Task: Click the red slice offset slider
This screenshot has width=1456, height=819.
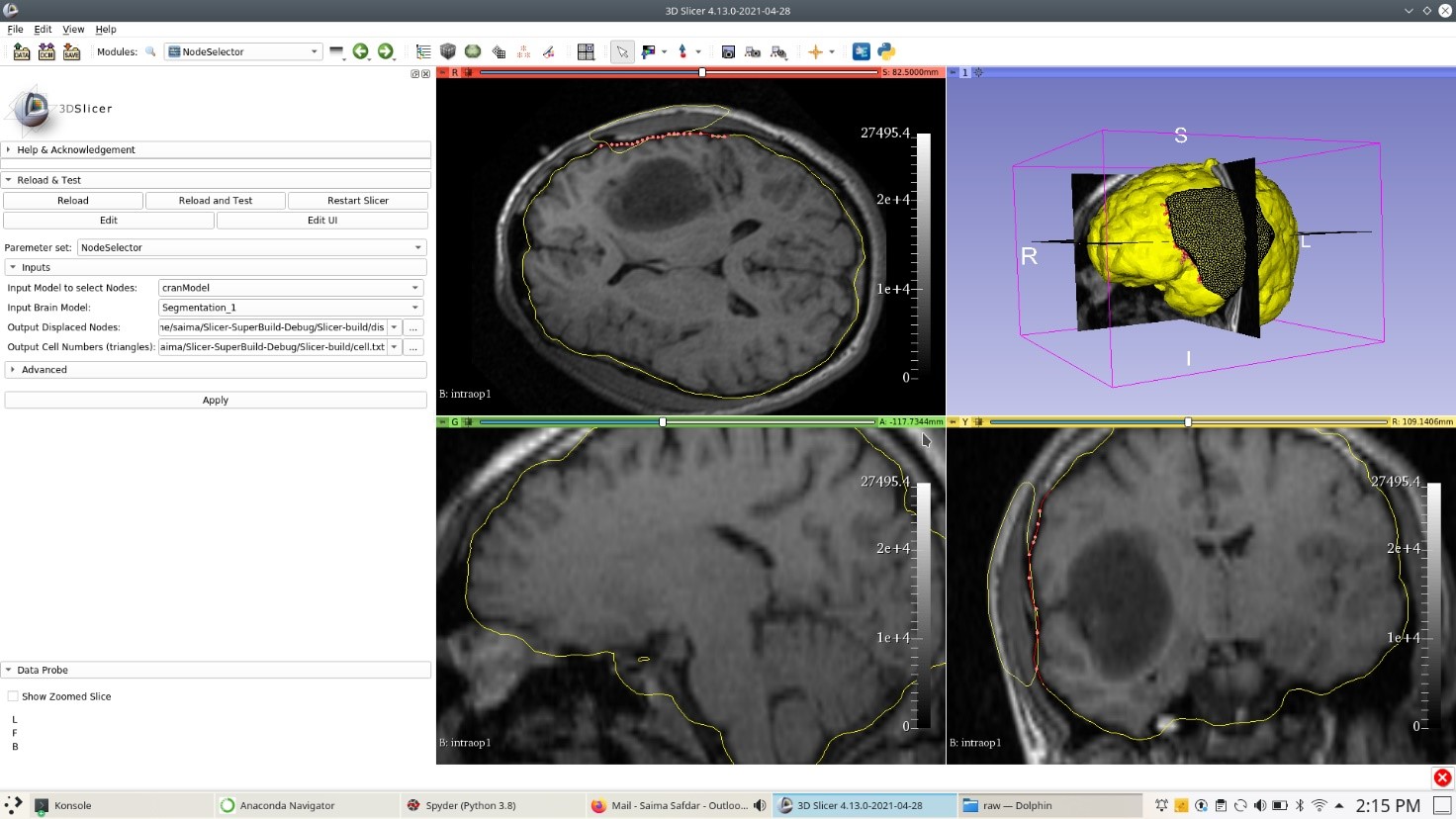Action: tap(679, 72)
